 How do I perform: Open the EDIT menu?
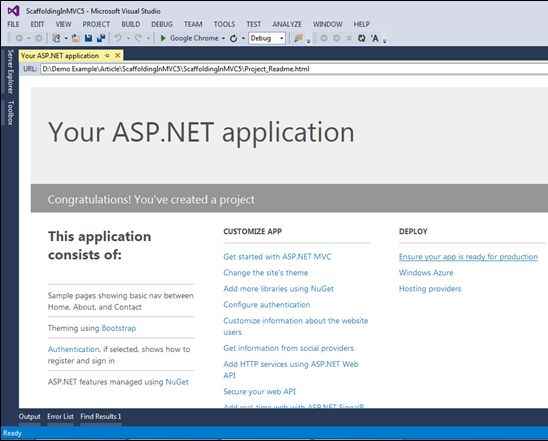point(37,24)
